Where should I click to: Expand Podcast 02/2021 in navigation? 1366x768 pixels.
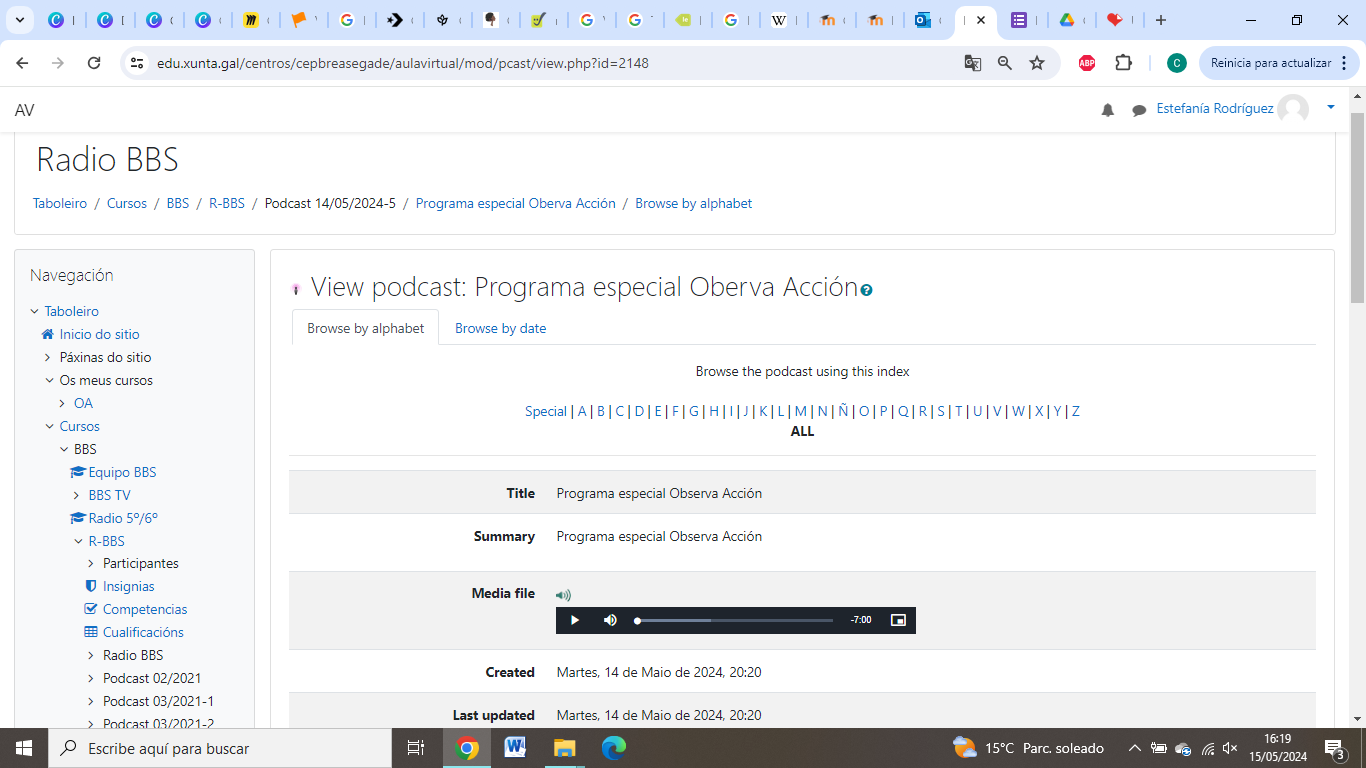point(91,678)
